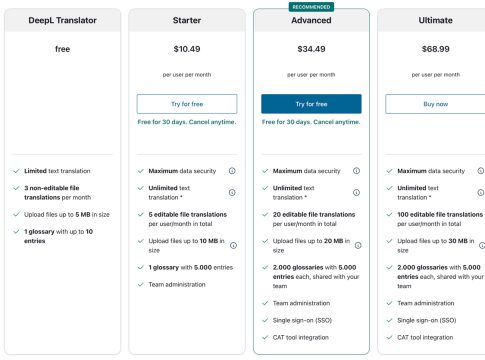Click Try for free under Starter plan
485x360 pixels.
pyautogui.click(x=187, y=104)
